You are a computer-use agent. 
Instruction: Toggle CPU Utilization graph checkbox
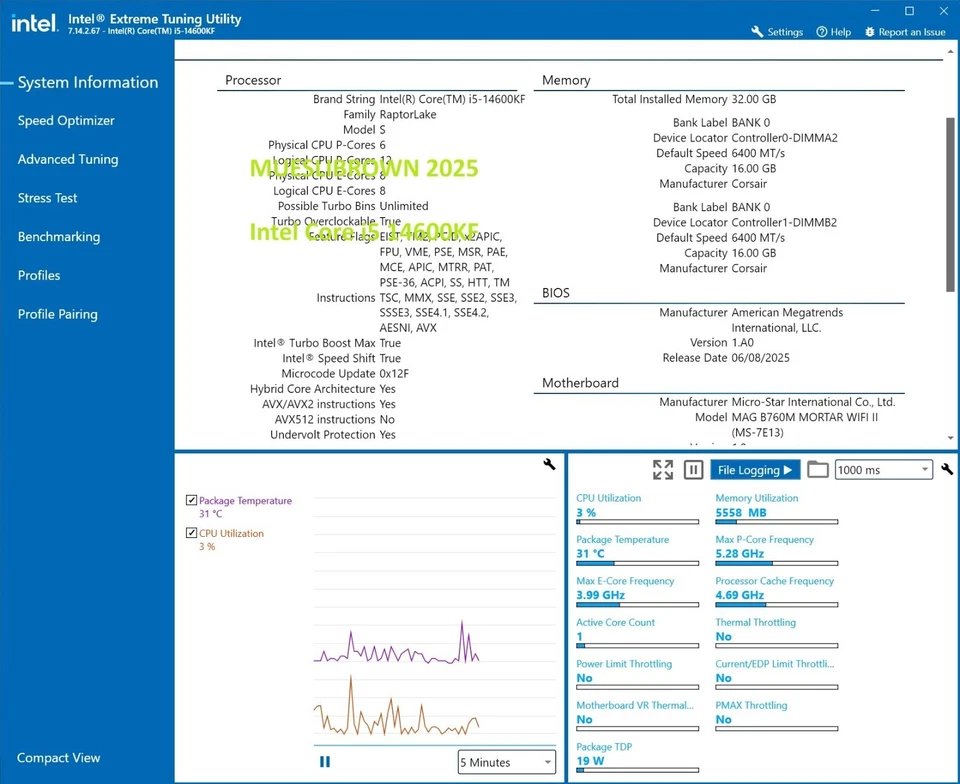(x=191, y=532)
